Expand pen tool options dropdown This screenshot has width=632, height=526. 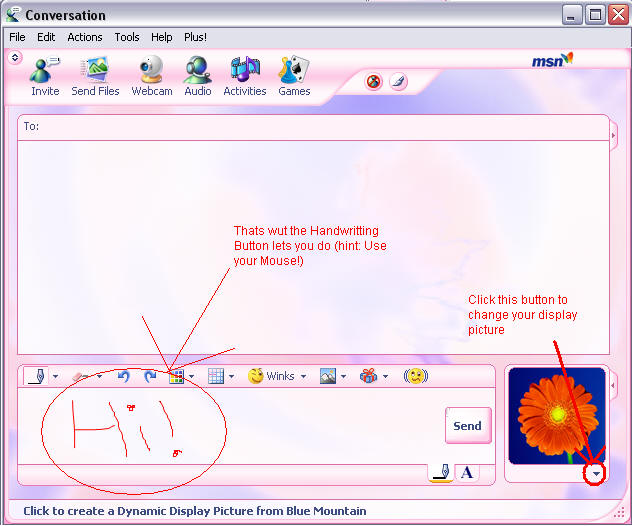point(56,376)
